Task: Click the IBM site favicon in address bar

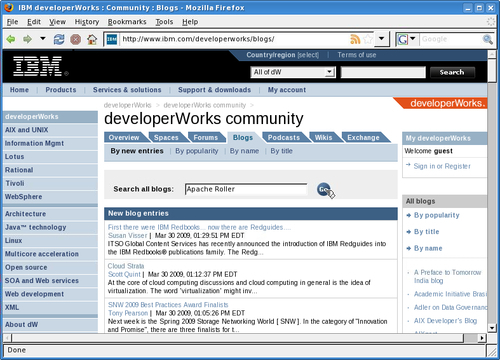Action: point(112,39)
